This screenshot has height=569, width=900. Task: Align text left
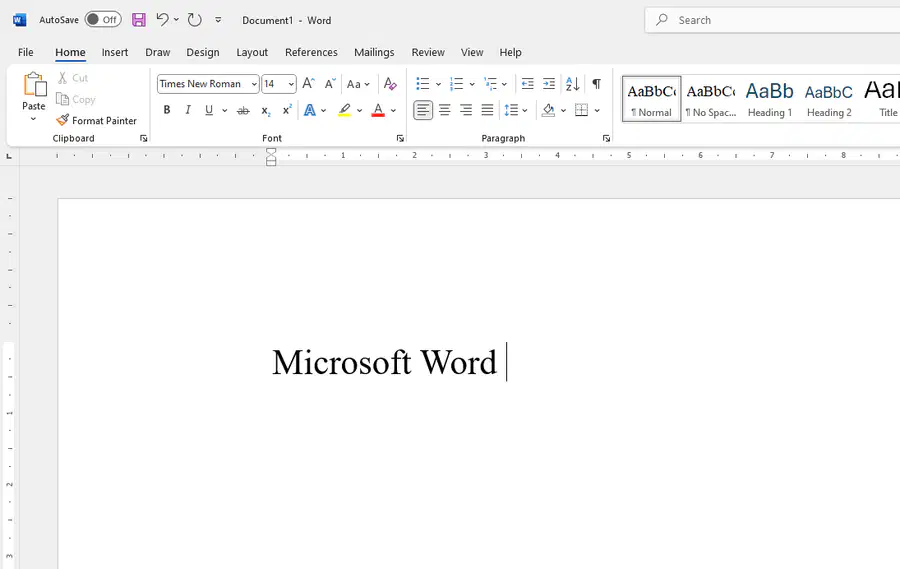[x=423, y=110]
